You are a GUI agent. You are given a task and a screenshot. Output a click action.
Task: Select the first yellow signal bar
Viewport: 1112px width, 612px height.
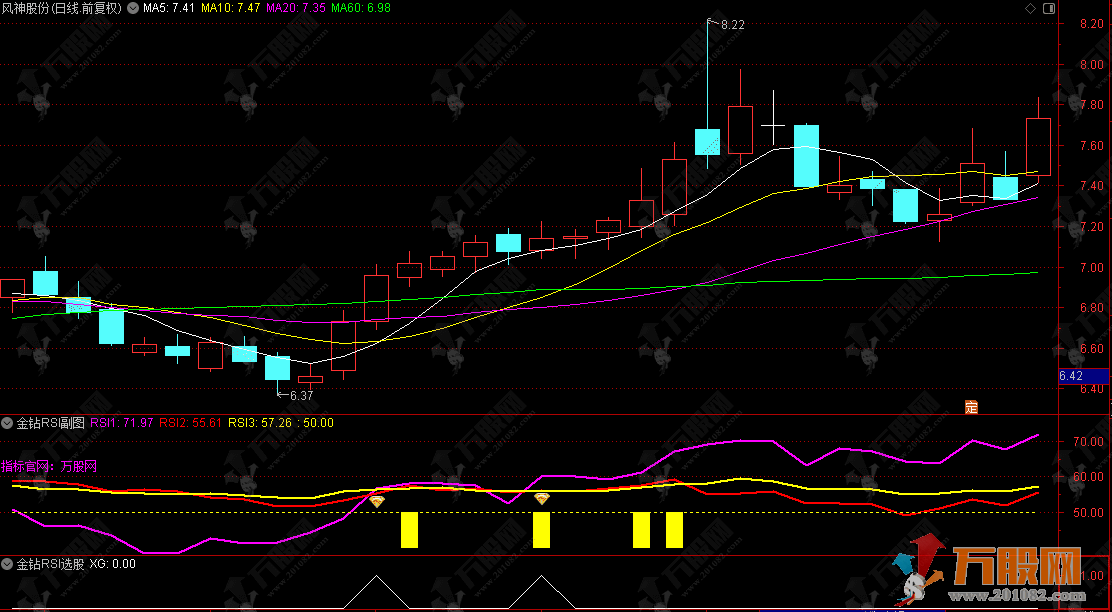tap(409, 530)
